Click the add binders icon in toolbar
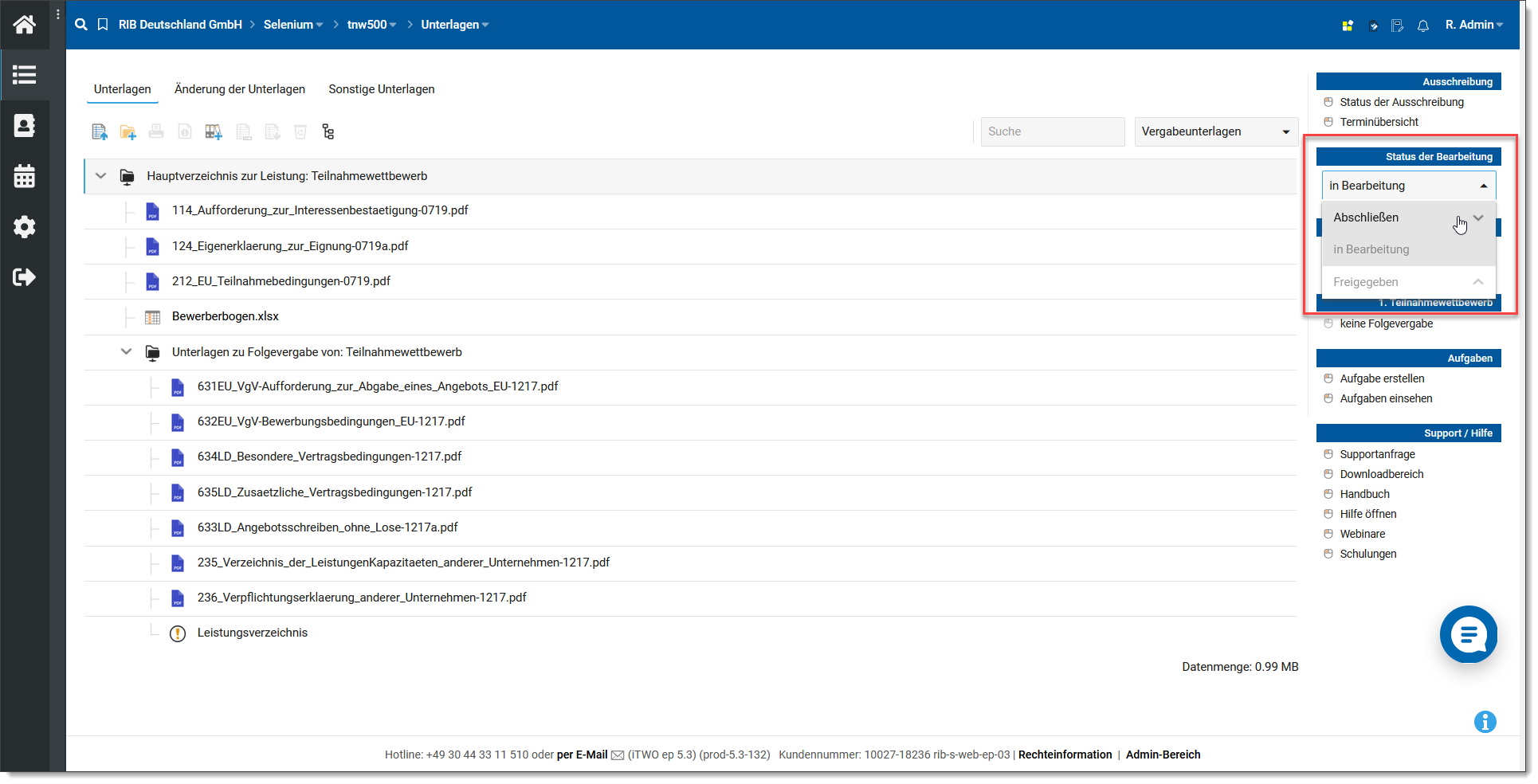 tap(213, 132)
